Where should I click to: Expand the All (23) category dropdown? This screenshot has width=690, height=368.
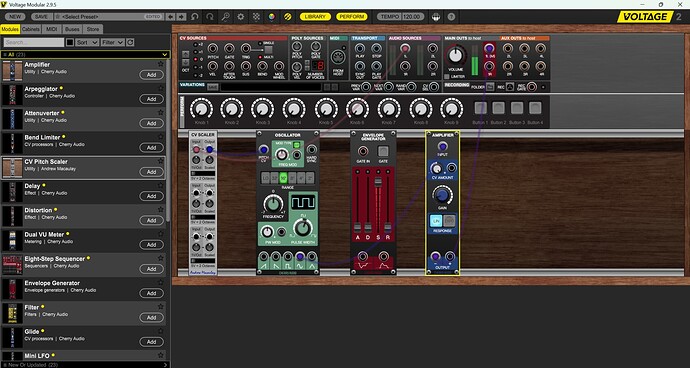[x=85, y=55]
